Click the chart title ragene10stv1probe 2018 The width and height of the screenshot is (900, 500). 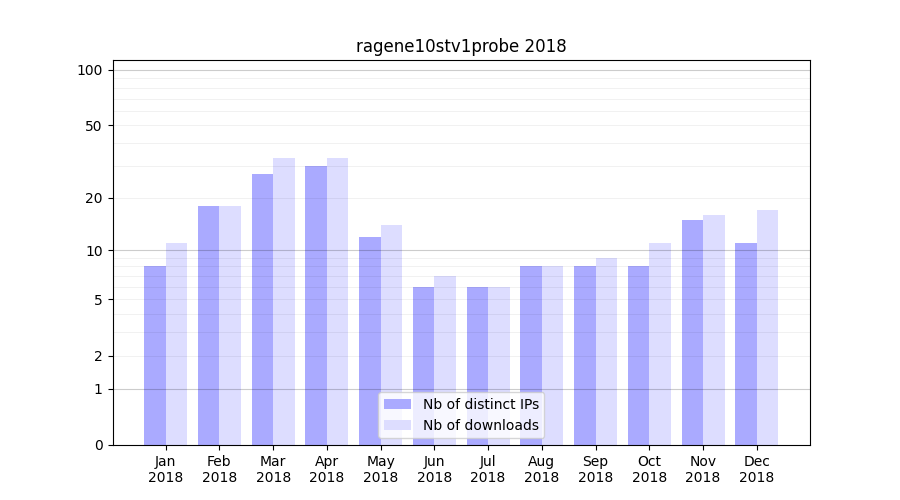(461, 46)
